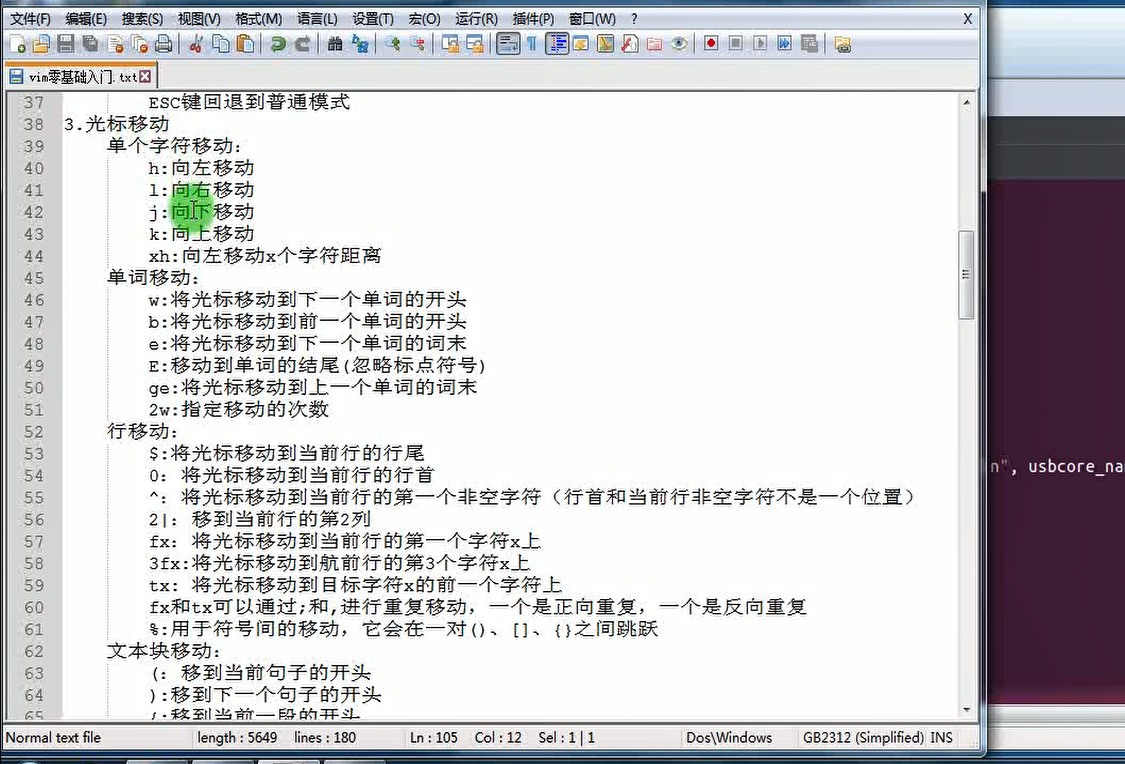1125x764 pixels.
Task: Toggle Show All Characters pilcrow icon
Action: 532,44
